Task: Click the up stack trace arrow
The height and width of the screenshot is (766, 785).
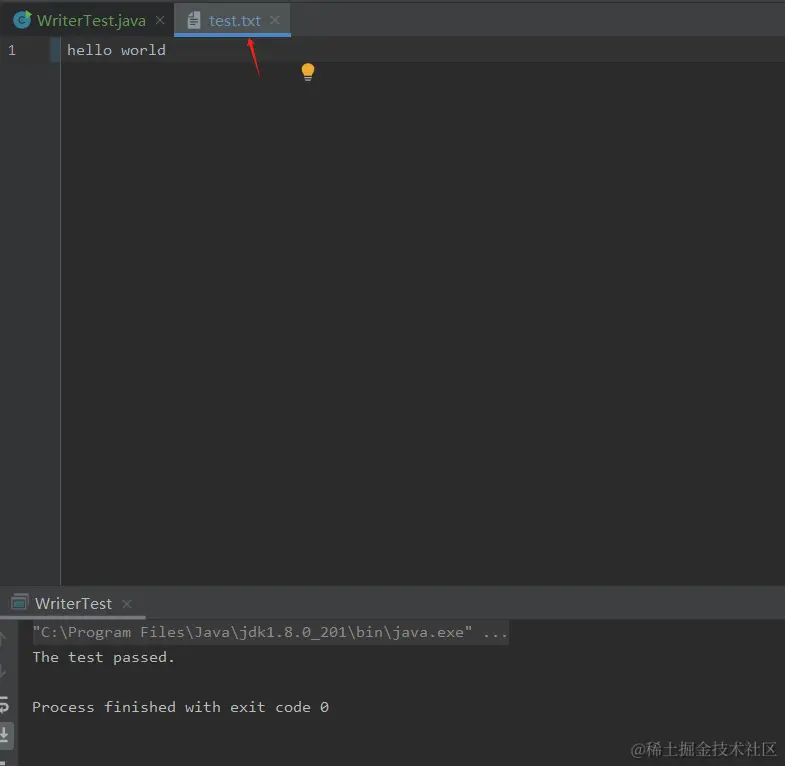Action: pyautogui.click(x=3, y=637)
